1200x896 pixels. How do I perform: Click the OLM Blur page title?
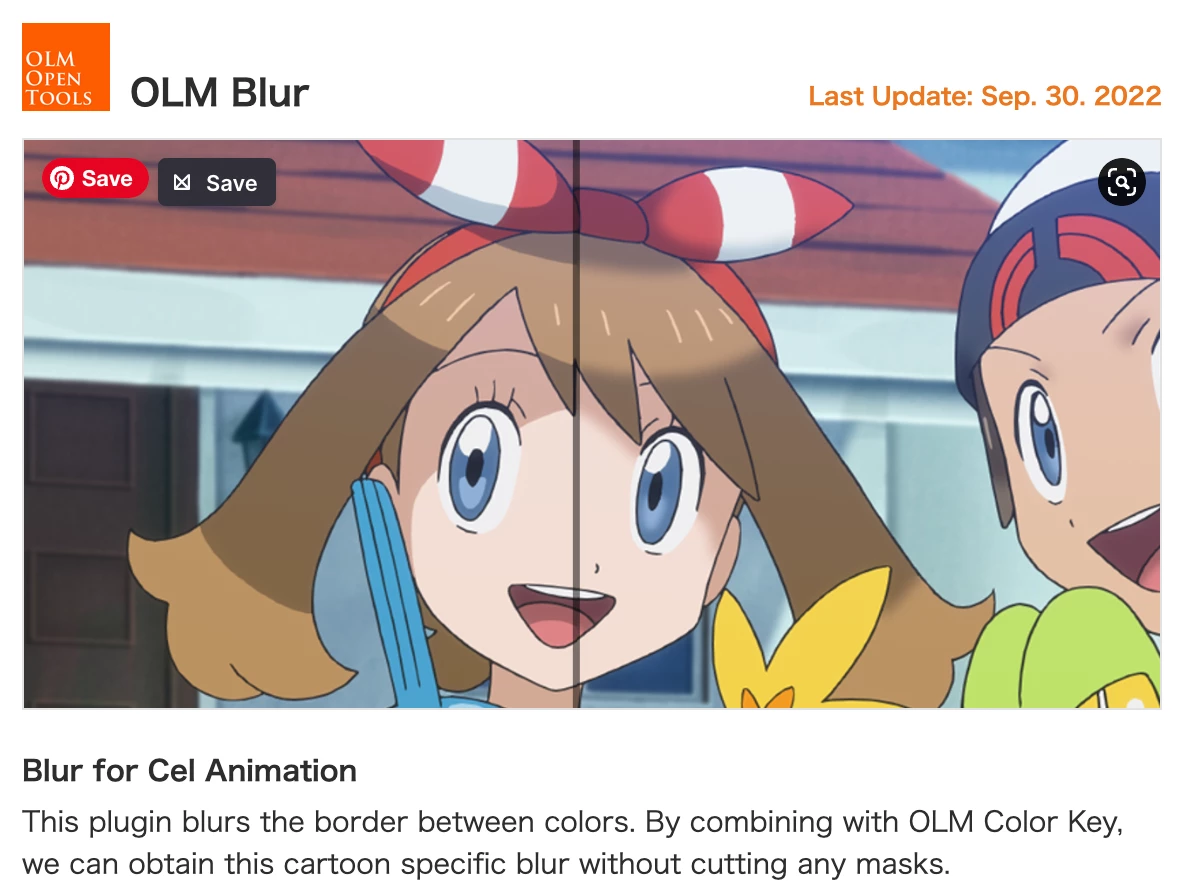[x=219, y=93]
